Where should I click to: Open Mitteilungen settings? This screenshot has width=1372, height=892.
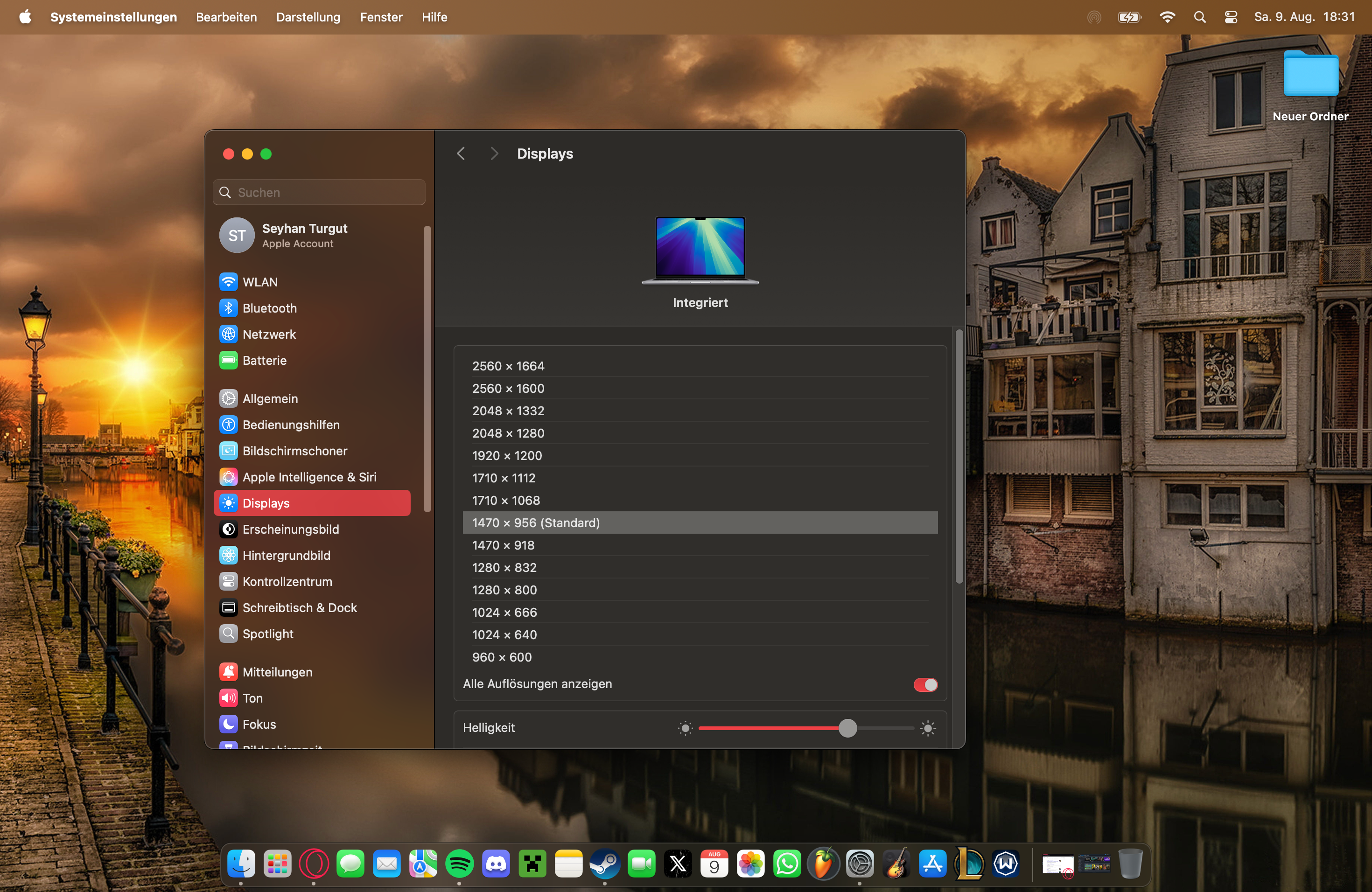tap(312, 672)
